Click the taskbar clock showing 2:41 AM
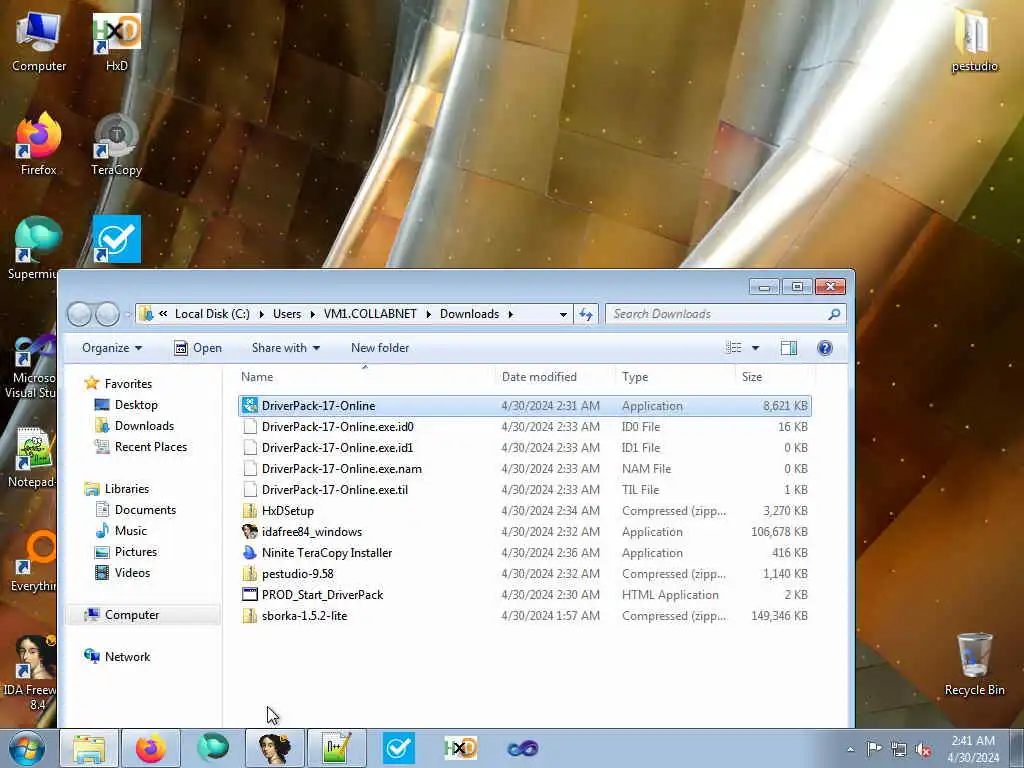The width and height of the screenshot is (1024, 768). [x=973, y=749]
